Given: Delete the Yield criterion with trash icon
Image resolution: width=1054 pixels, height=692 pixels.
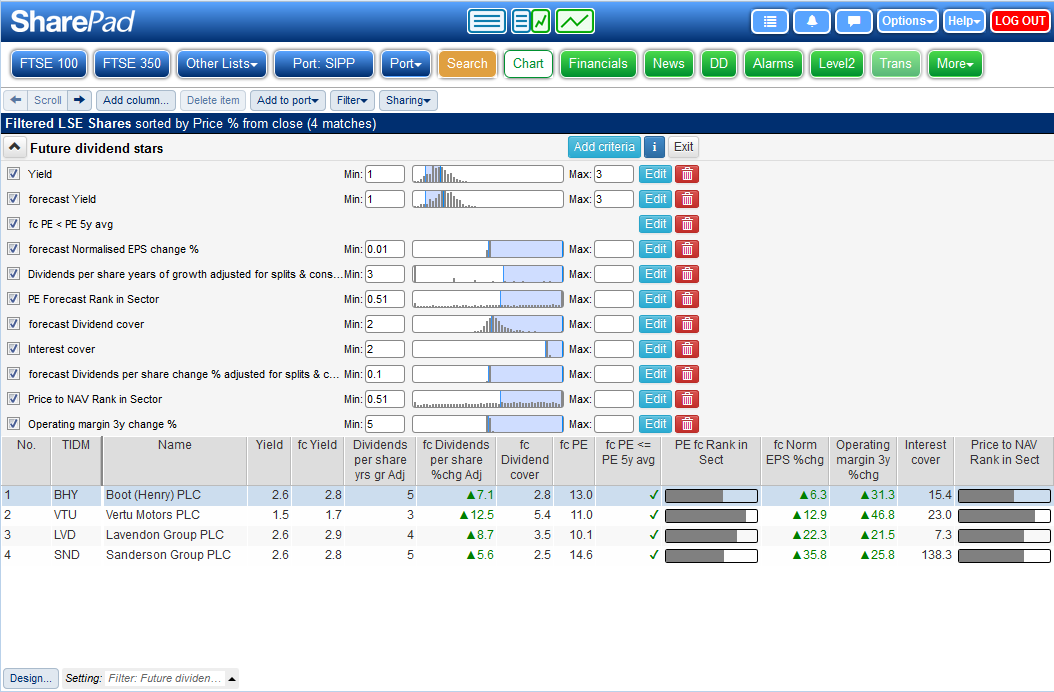Looking at the screenshot, I should pyautogui.click(x=686, y=174).
